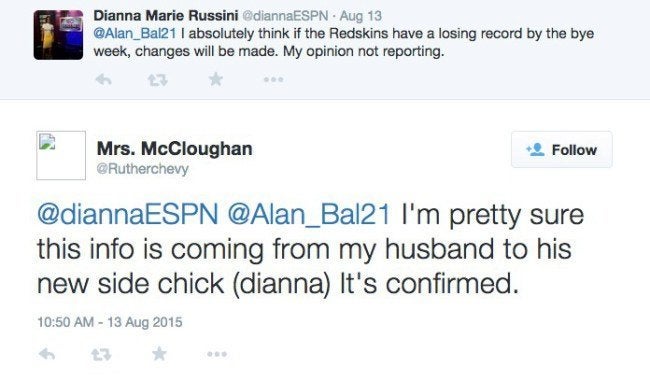Open more options on Dianna's tweet
This screenshot has width=650, height=381.
click(x=274, y=79)
